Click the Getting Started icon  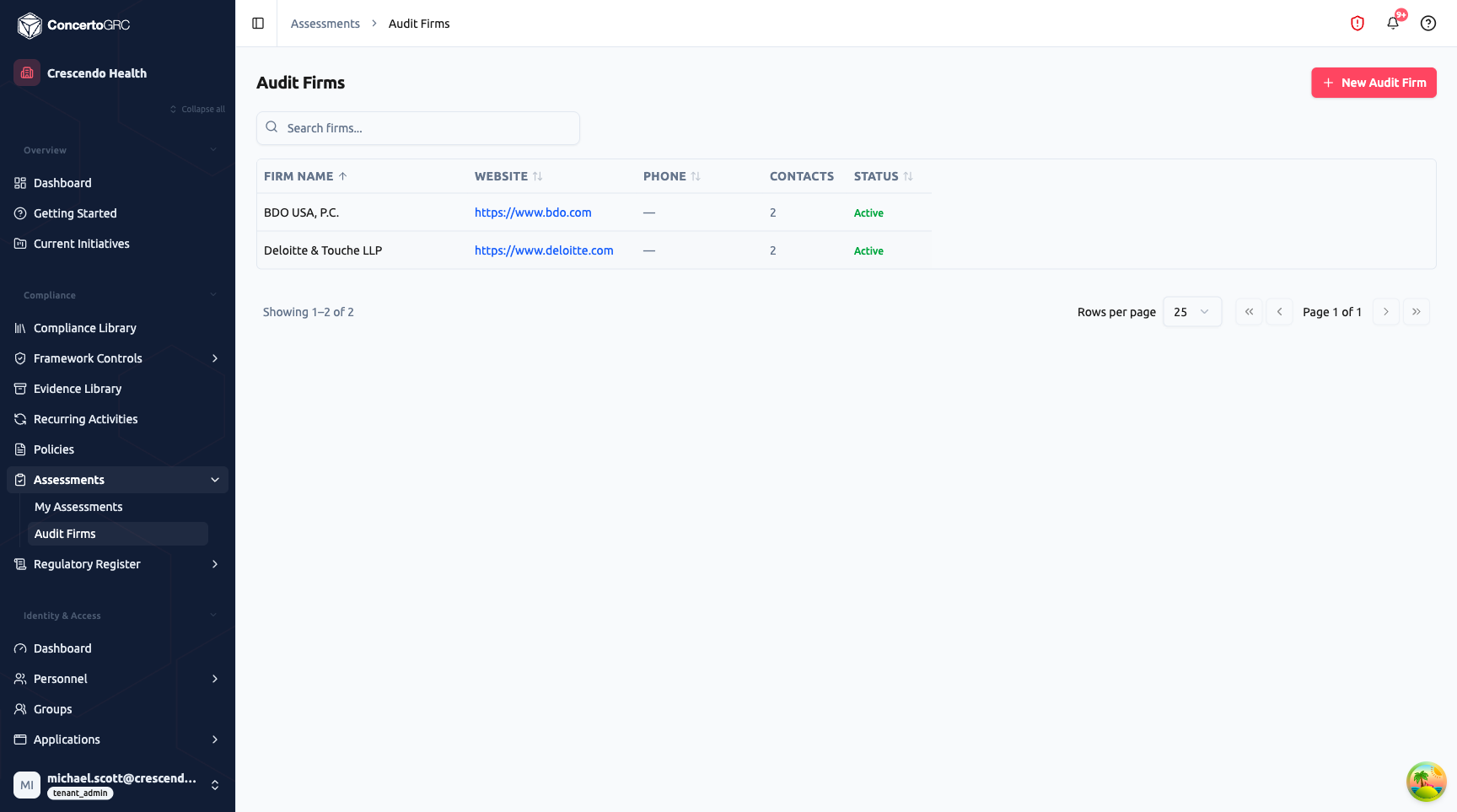(x=20, y=213)
